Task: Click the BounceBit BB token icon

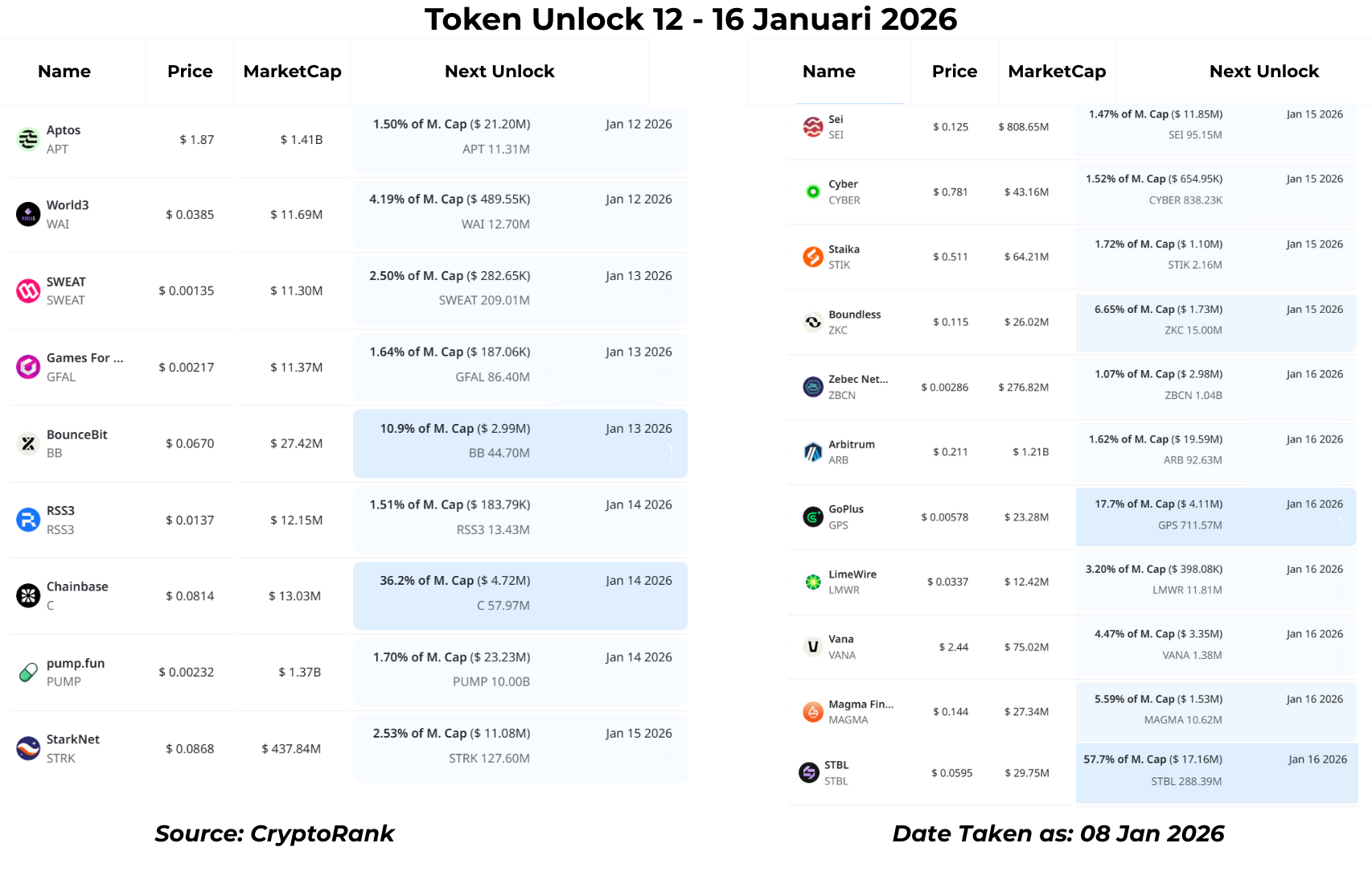Action: pyautogui.click(x=28, y=443)
